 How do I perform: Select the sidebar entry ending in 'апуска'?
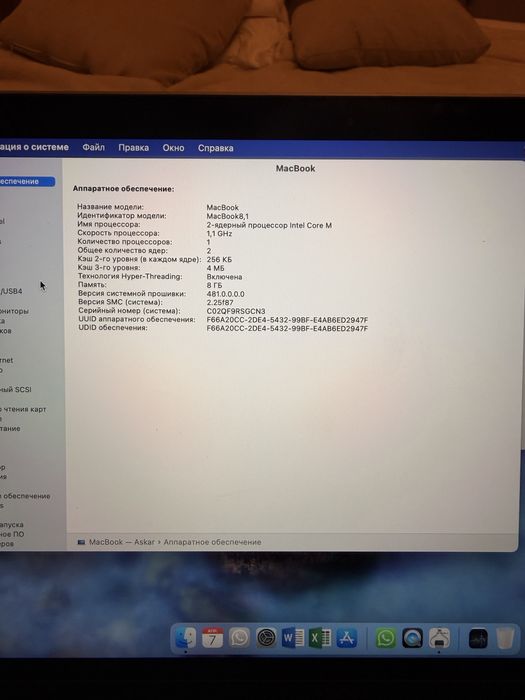(x=12, y=525)
